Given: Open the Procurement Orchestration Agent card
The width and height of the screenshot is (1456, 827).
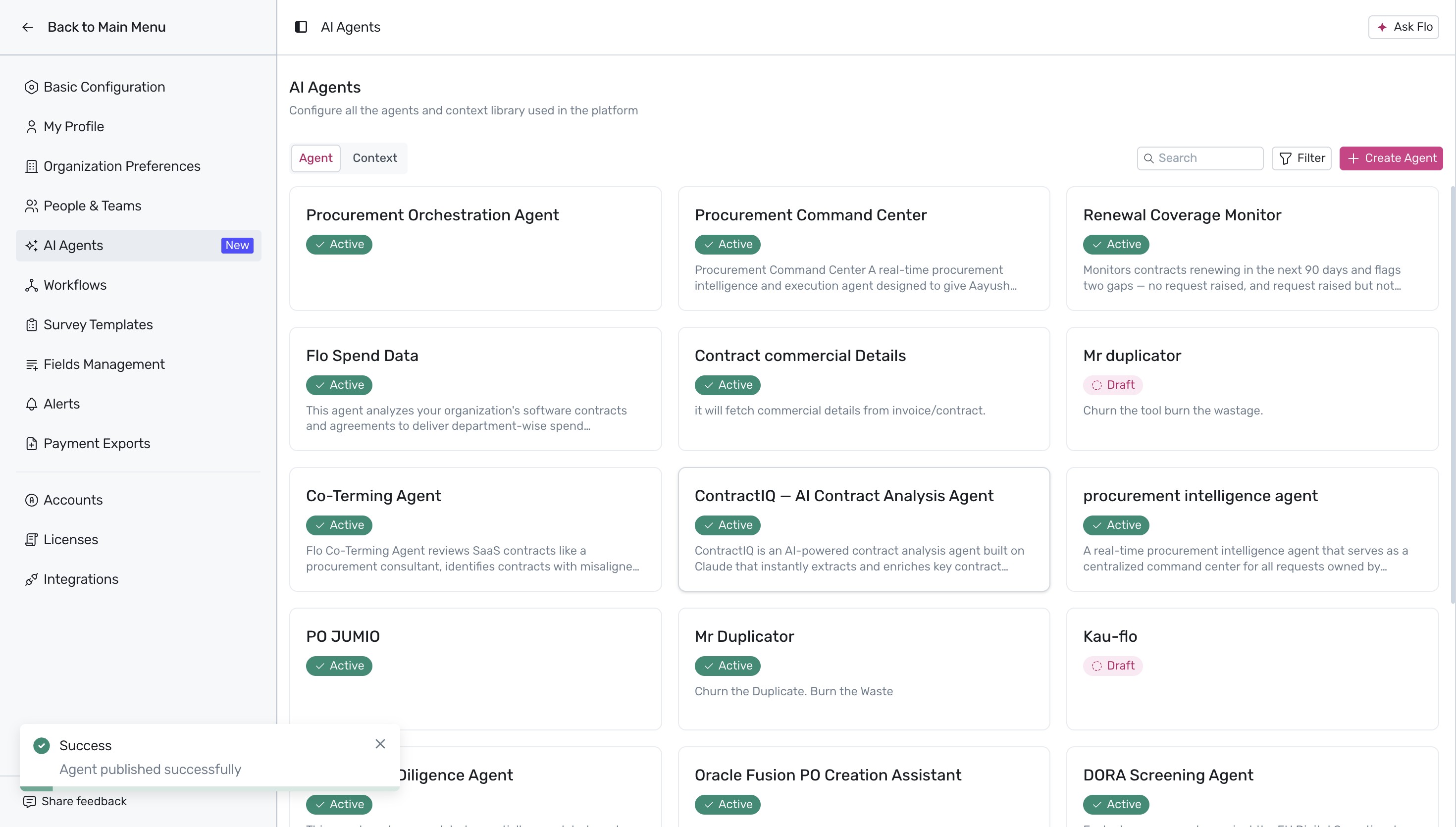Looking at the screenshot, I should click(475, 249).
